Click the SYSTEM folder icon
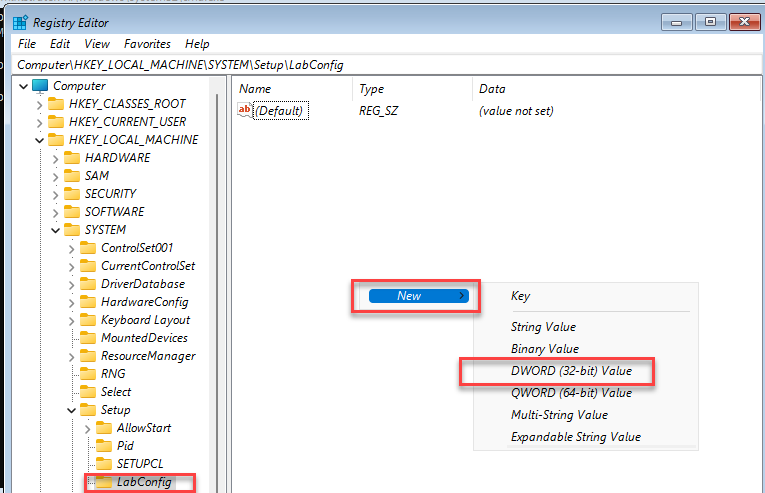 tap(72, 230)
